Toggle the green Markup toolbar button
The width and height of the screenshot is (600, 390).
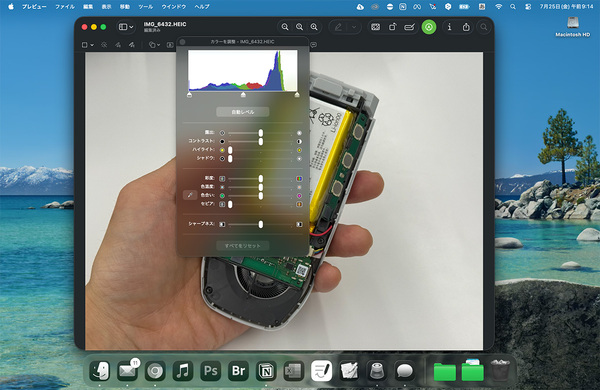[429, 27]
